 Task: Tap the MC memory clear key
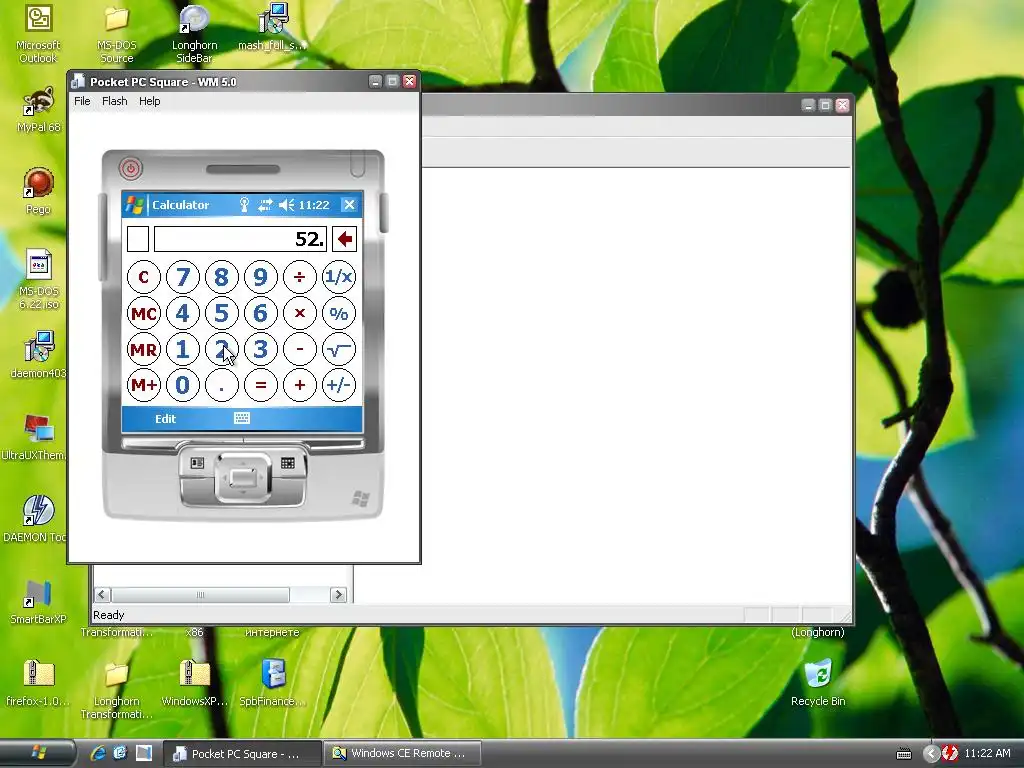[x=143, y=313]
